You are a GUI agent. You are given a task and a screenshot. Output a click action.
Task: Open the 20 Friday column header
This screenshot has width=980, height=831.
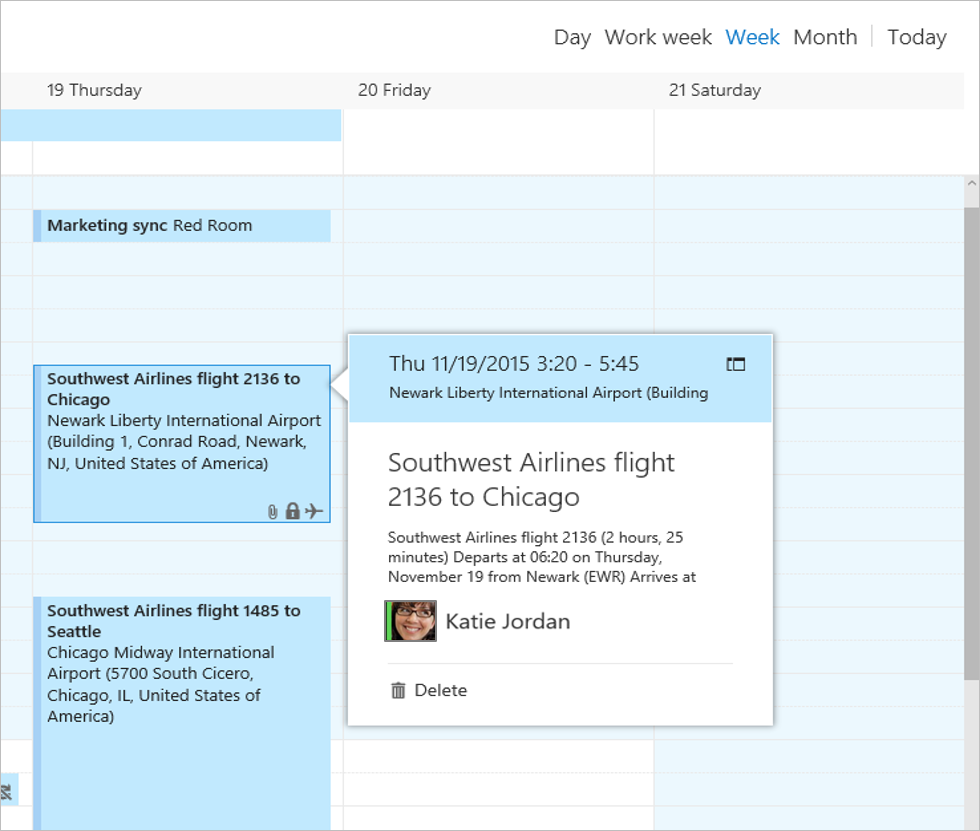point(394,90)
